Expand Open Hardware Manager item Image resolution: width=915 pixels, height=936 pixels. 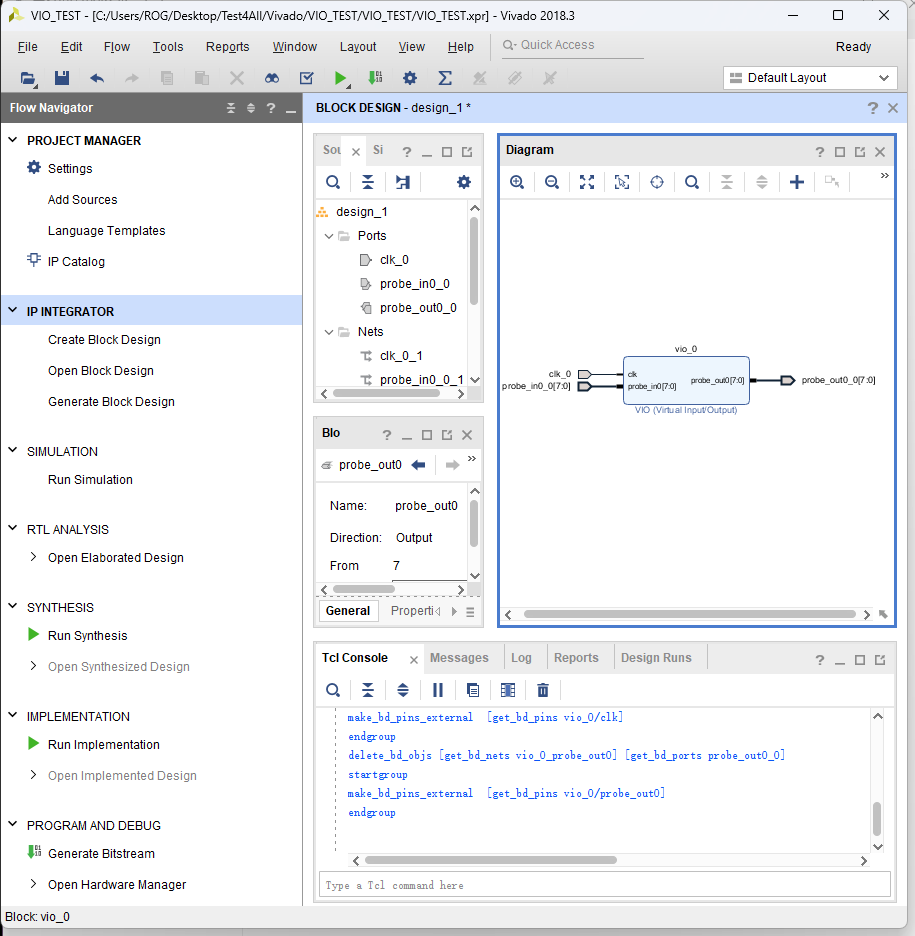coord(33,884)
